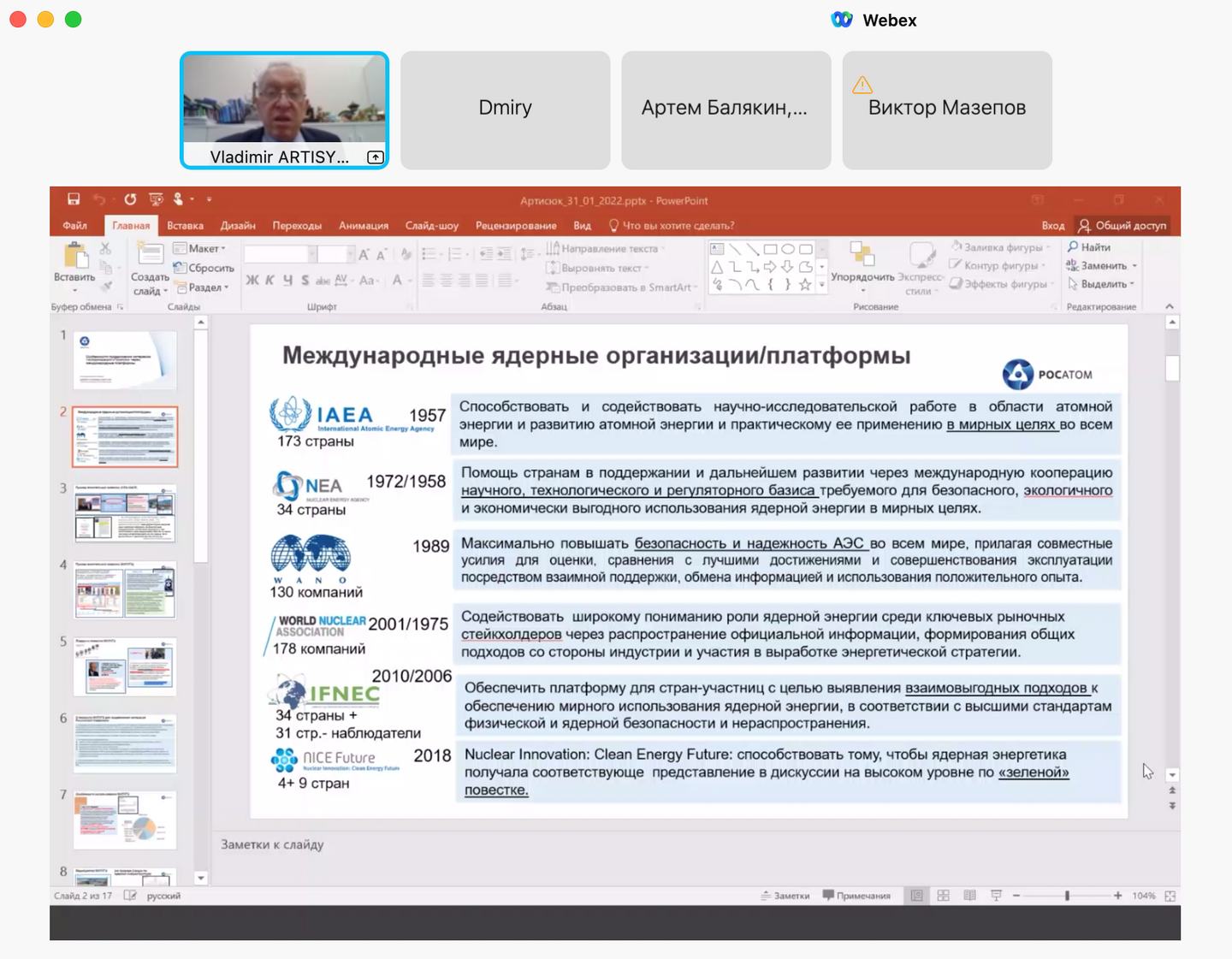
Task: Click the Redo (repeat) arrow icon
Action: pos(130,199)
